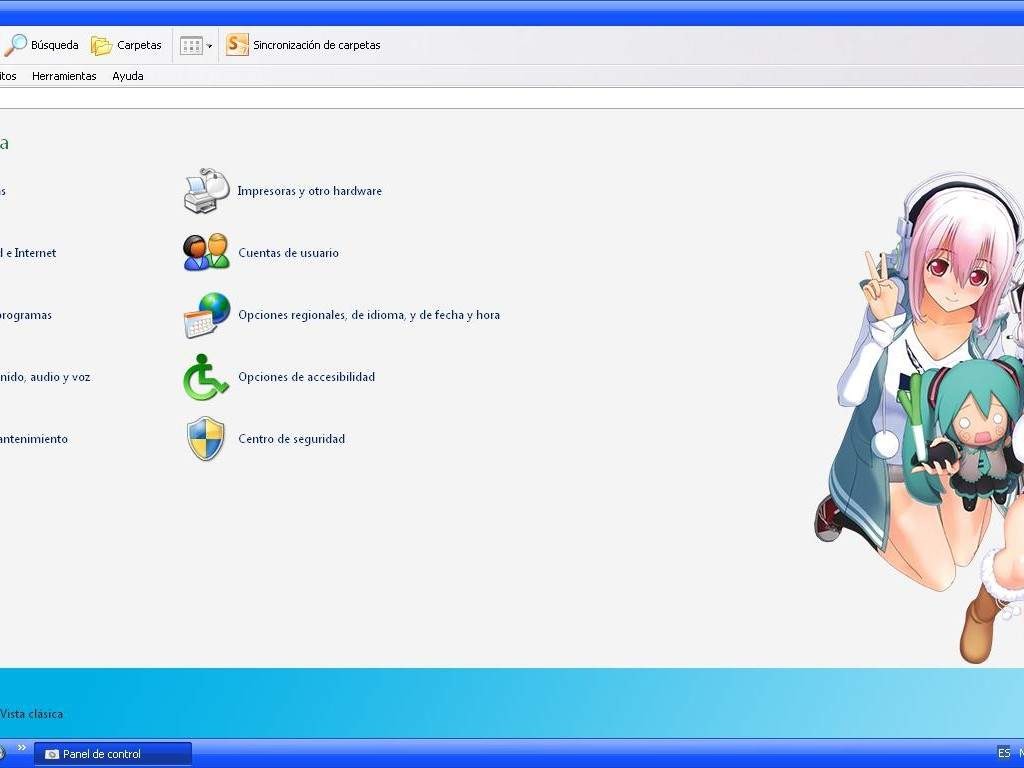Open the Cuentas de usuario people icon
Viewport: 1024px width, 768px height.
click(206, 253)
